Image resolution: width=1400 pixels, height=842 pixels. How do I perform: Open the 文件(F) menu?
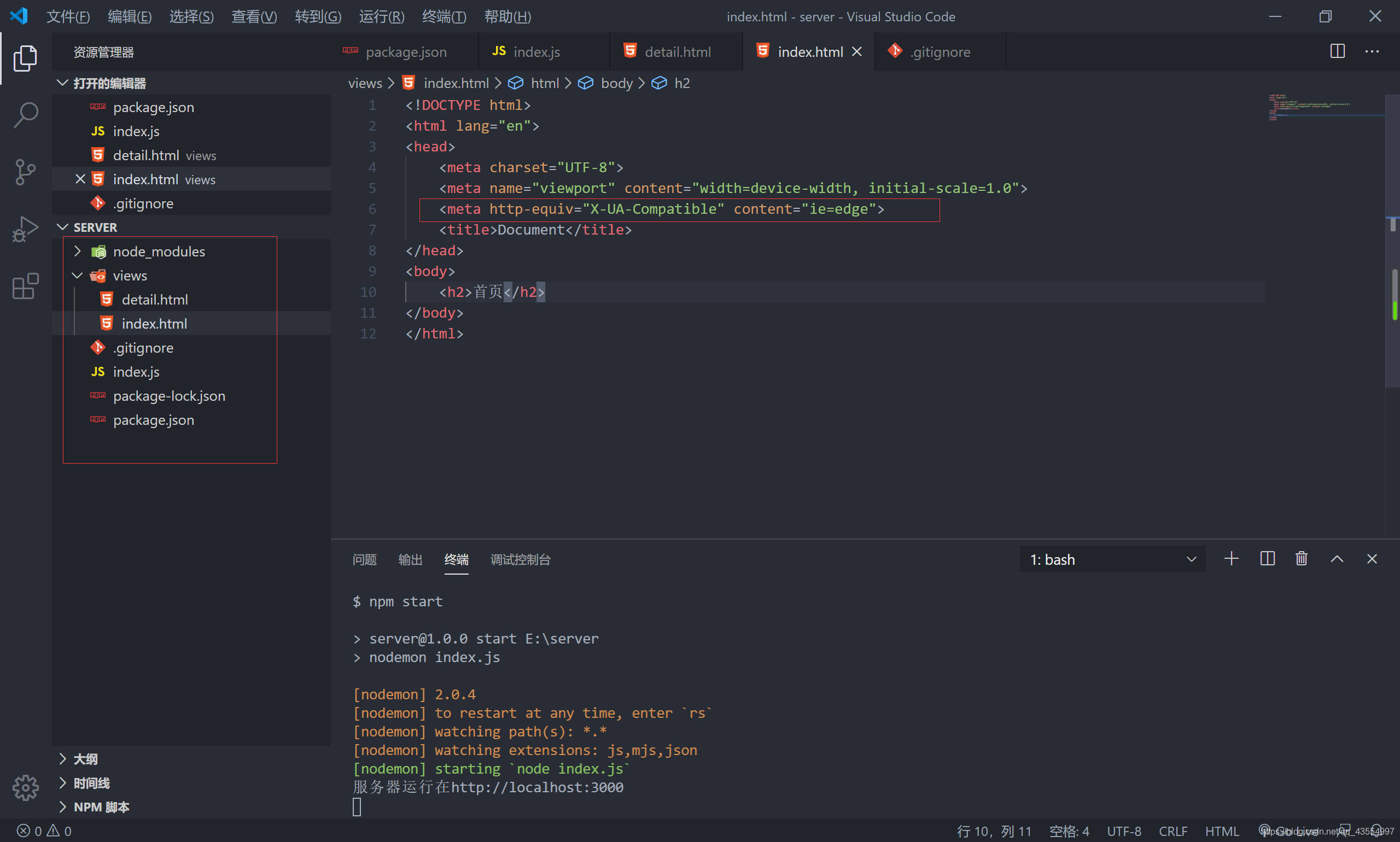click(68, 16)
